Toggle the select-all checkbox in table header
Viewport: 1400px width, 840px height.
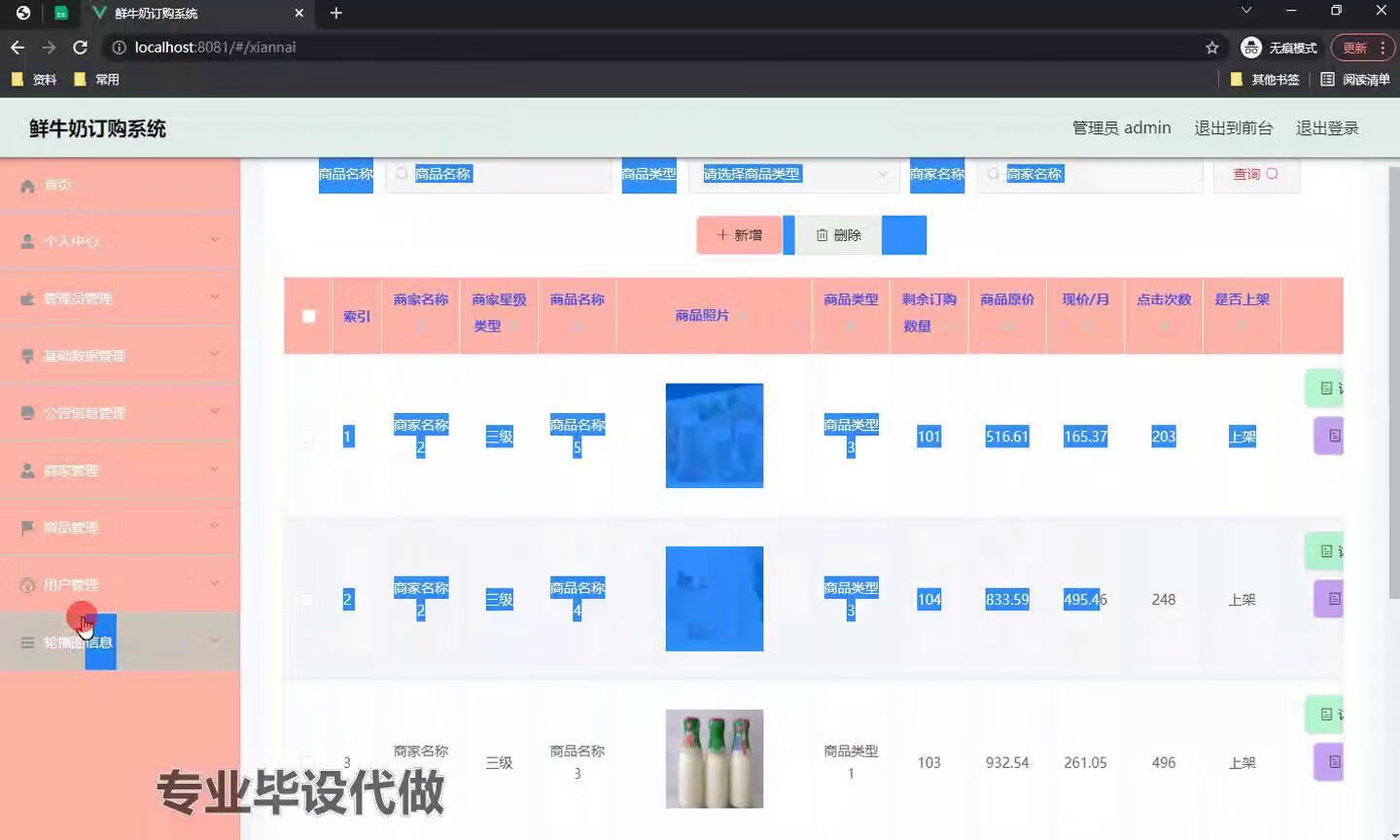click(x=309, y=316)
